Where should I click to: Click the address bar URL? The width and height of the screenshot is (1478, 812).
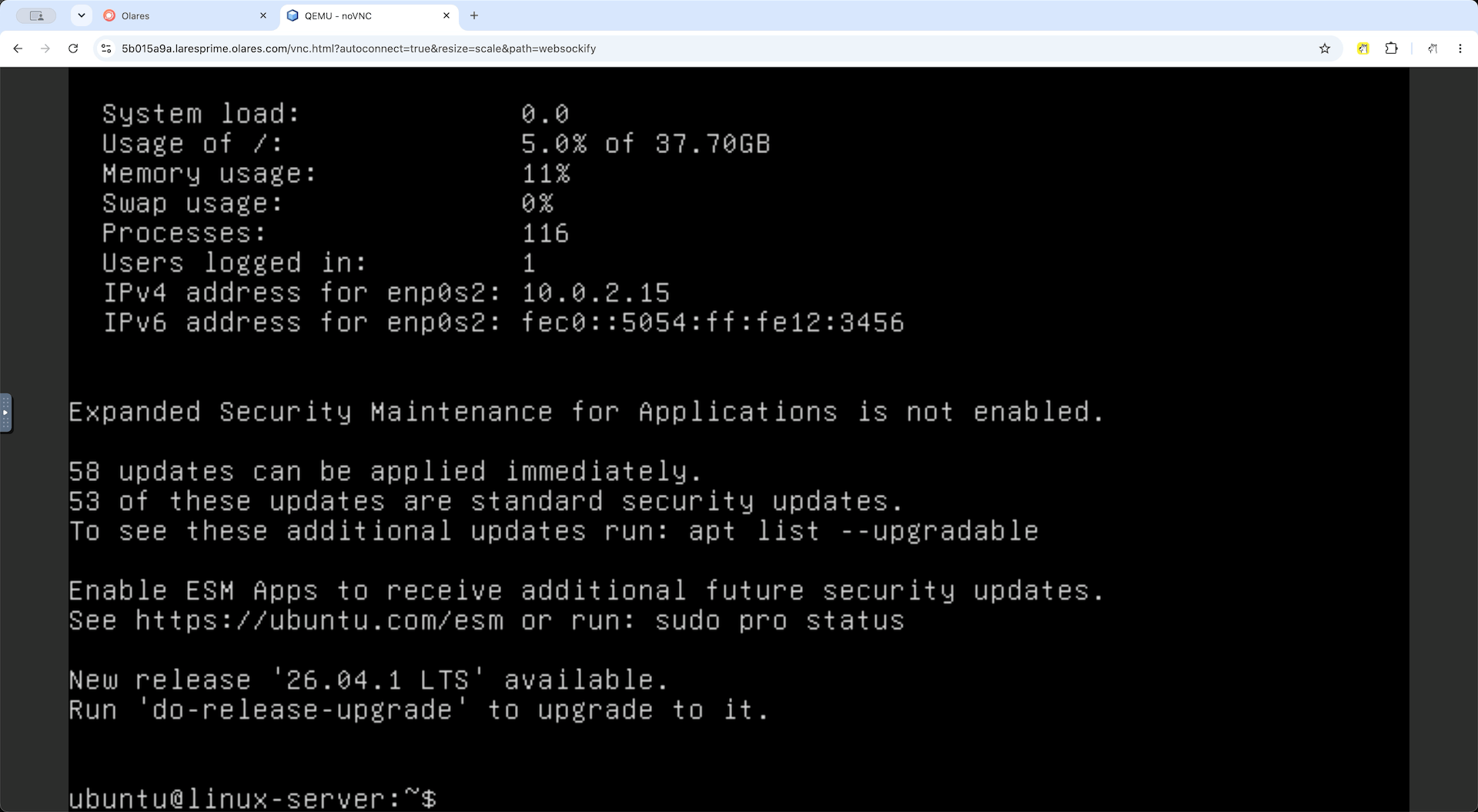point(359,48)
